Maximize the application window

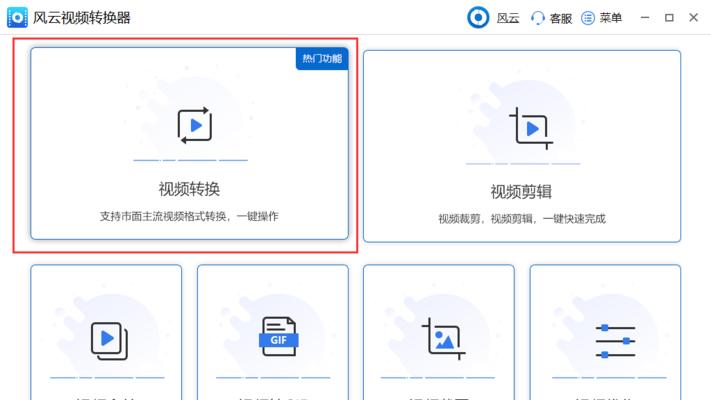pyautogui.click(x=669, y=18)
